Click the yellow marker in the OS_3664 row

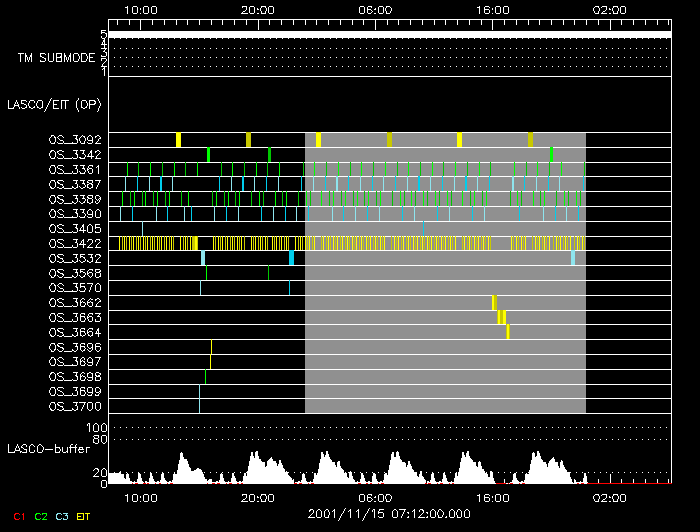click(508, 332)
